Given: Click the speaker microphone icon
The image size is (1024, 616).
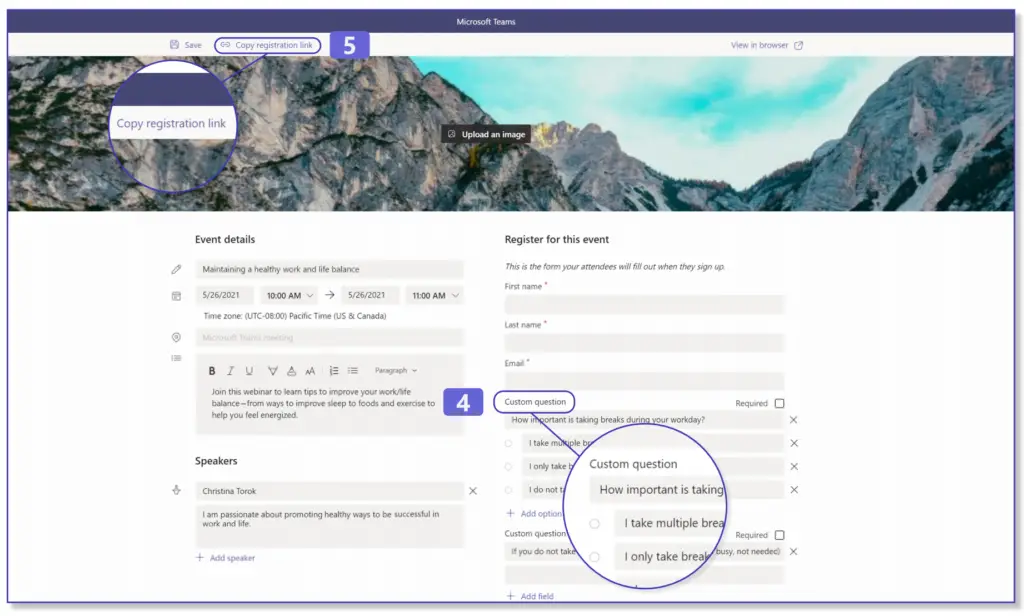Looking at the screenshot, I should (x=176, y=491).
